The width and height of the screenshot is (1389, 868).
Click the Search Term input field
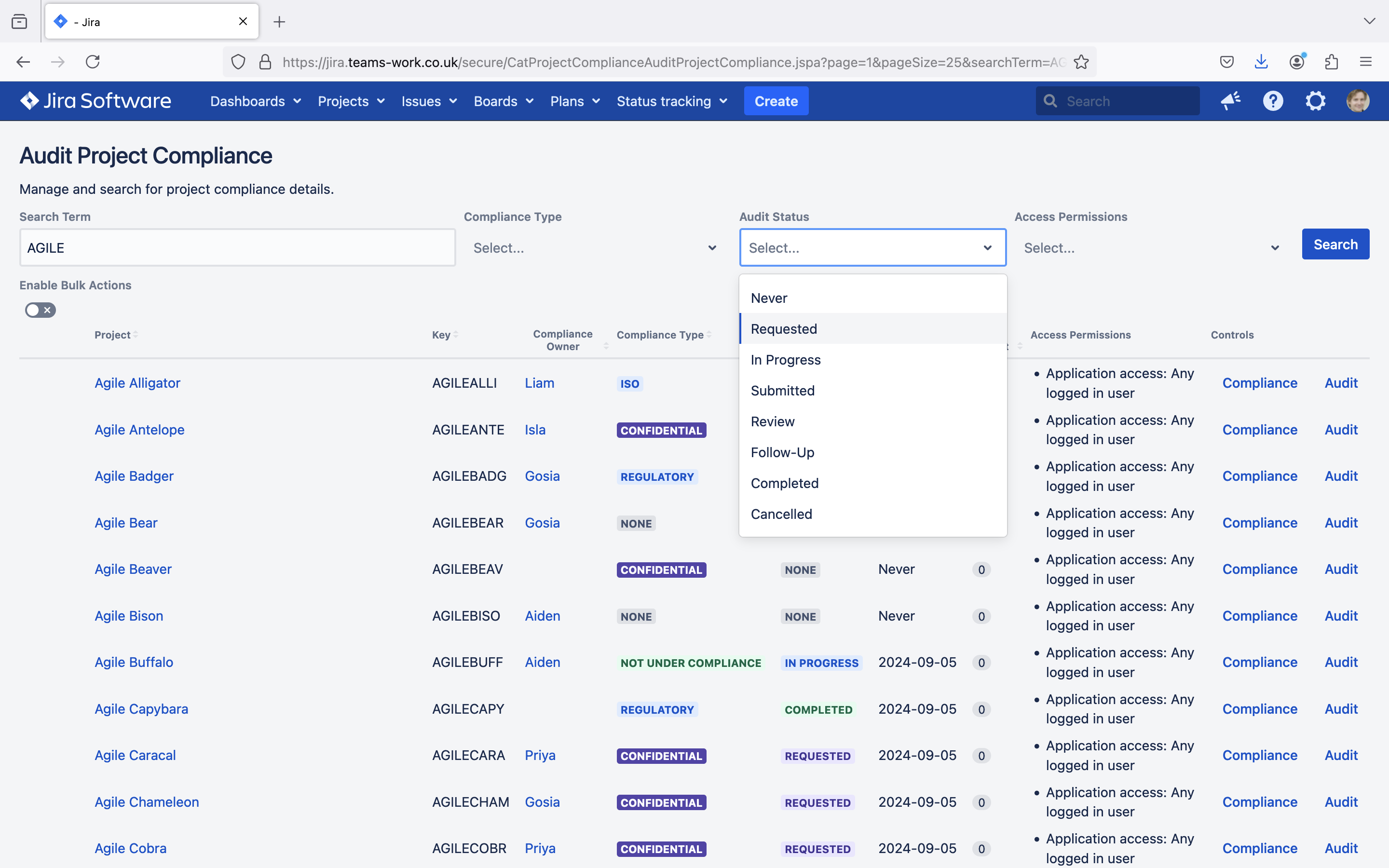tap(238, 247)
